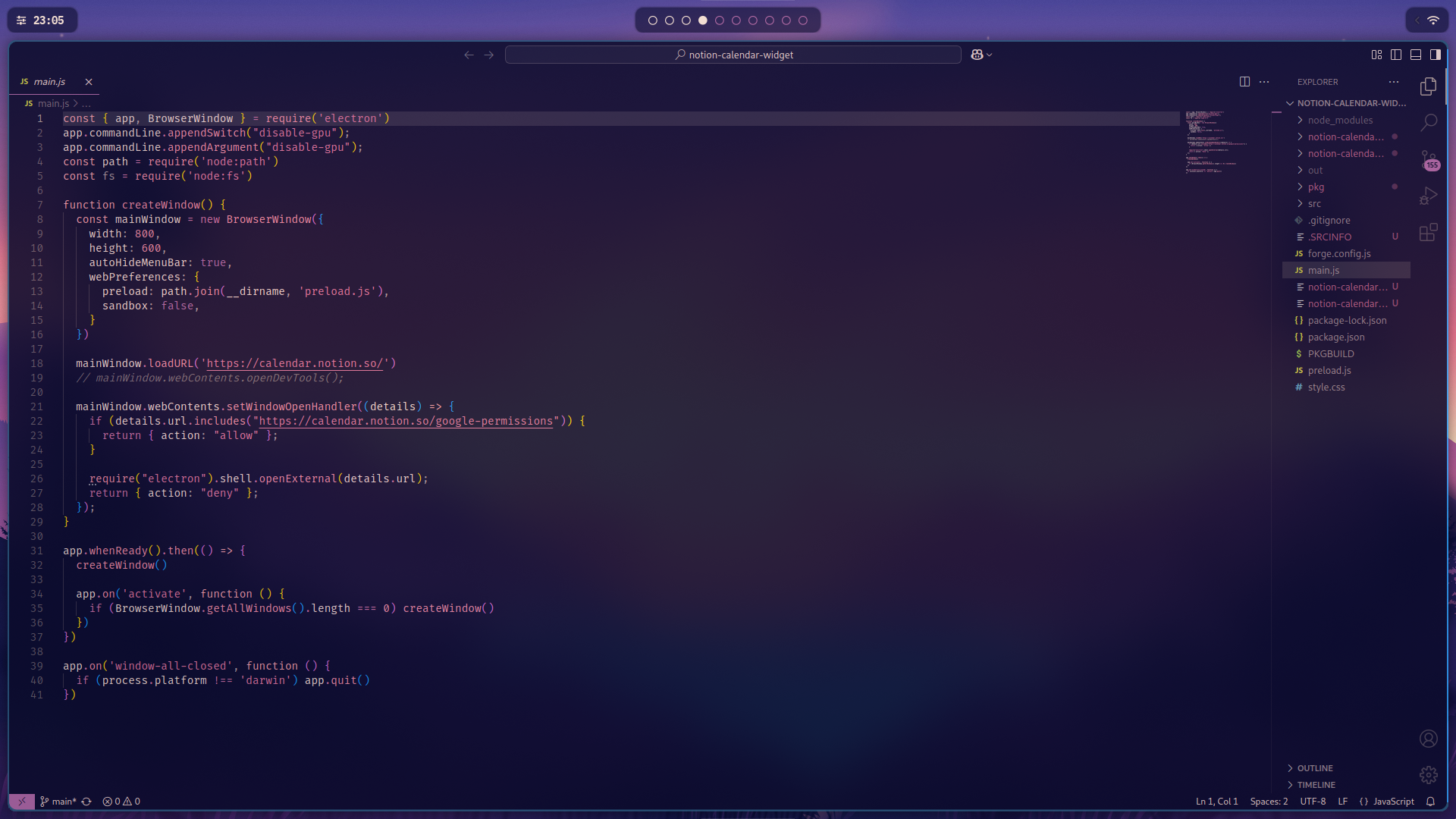This screenshot has height=819, width=1456.
Task: Click the Synchronize Changes icon
Action: [86, 802]
